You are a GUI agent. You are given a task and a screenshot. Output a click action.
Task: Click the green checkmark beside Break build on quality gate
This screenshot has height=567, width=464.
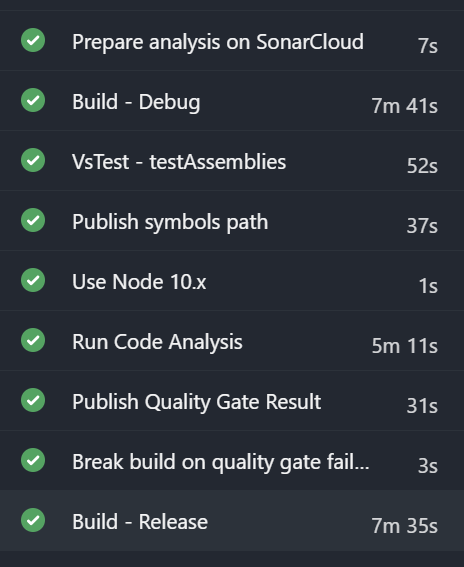[33, 460]
